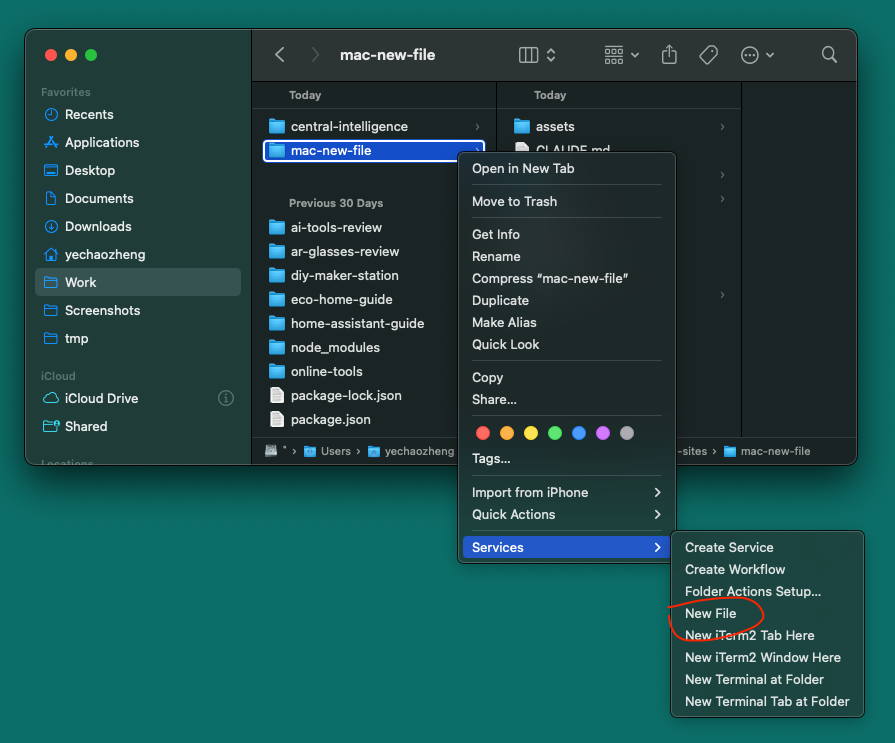Click the Search magnifier icon
This screenshot has width=895, height=743.
click(829, 55)
